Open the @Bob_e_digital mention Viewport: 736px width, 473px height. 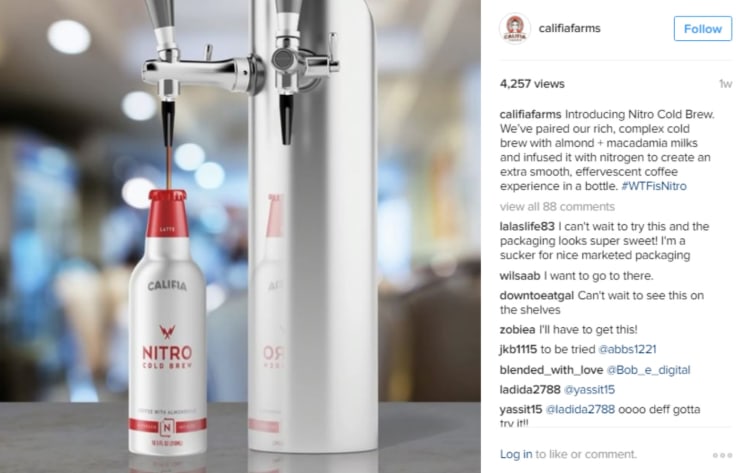pyautogui.click(x=648, y=370)
